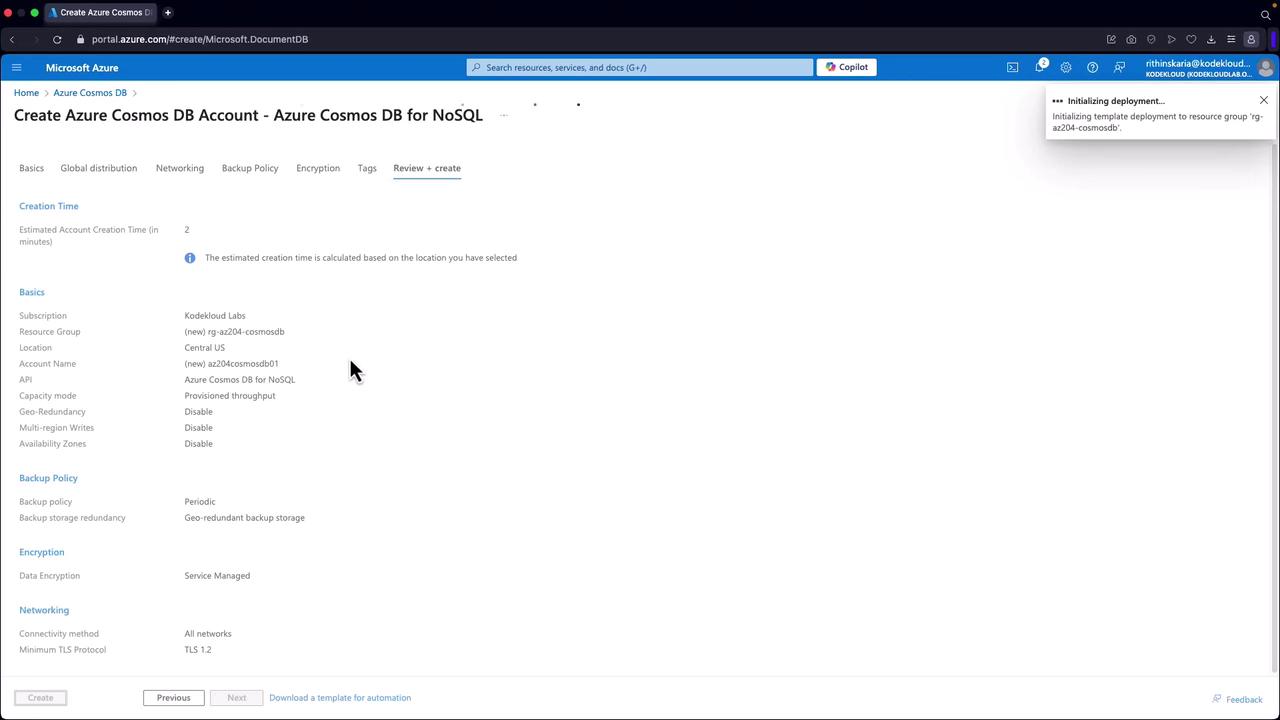
Task: Open the browser downloads icon
Action: [x=1211, y=39]
